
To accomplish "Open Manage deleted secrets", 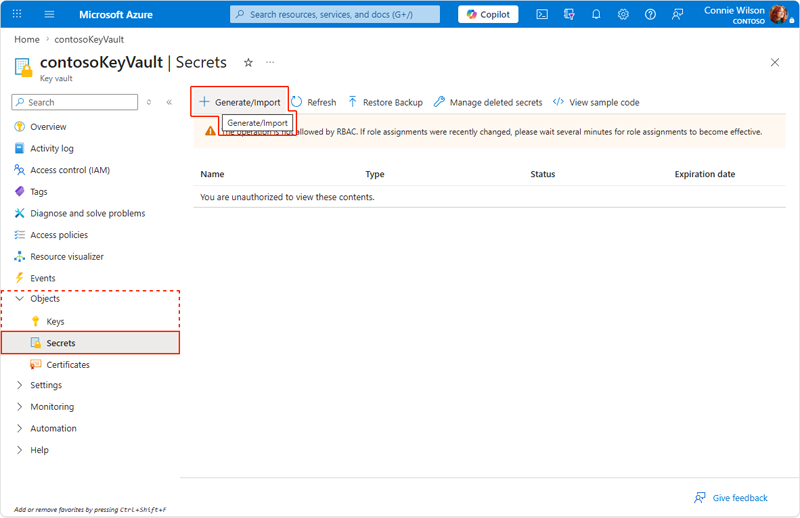I will [x=488, y=102].
